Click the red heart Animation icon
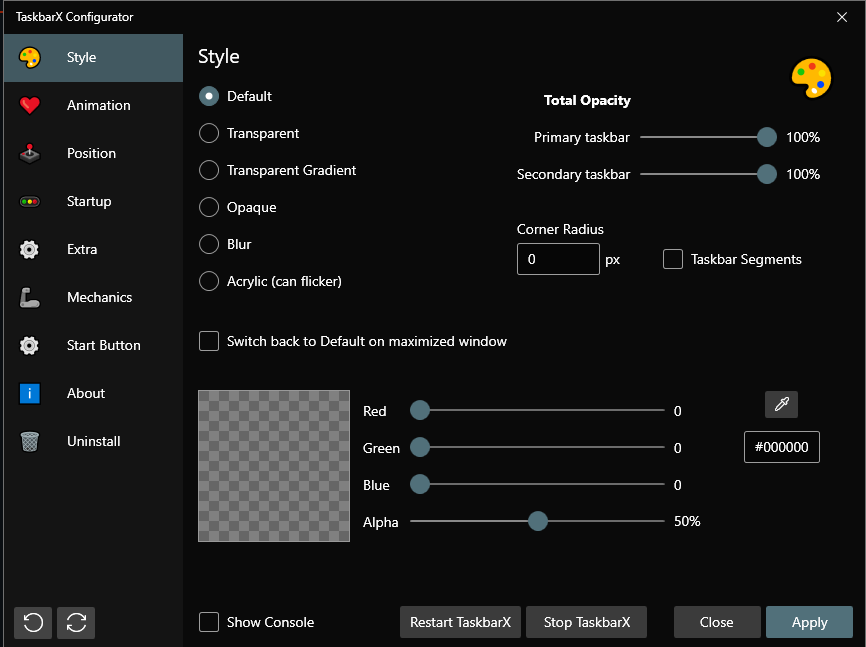This screenshot has height=647, width=866. click(30, 105)
